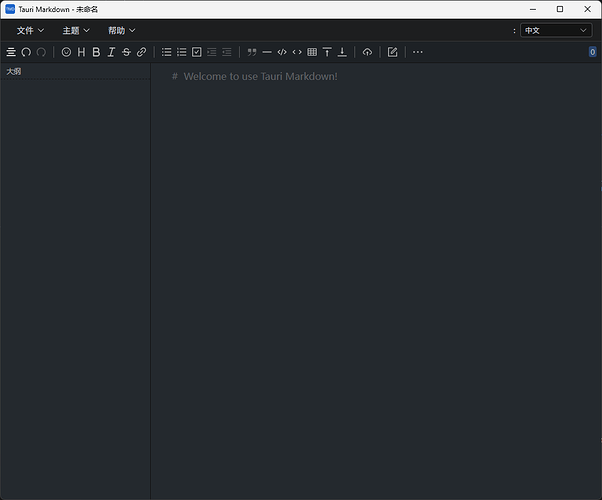Screen dimensions: 602x500
Task: Insert an ordered numbered list
Action: click(x=182, y=52)
